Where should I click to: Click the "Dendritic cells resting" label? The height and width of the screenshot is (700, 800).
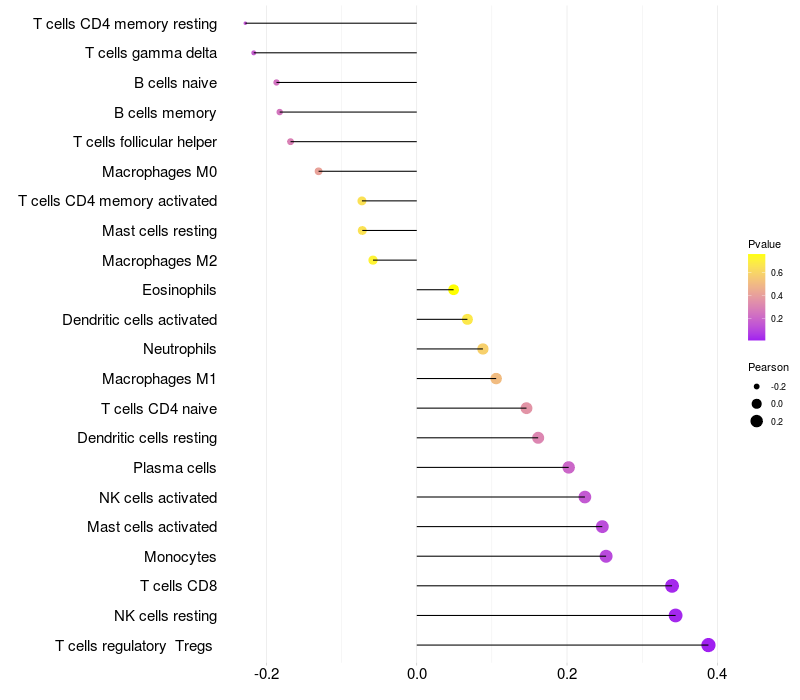pos(147,438)
